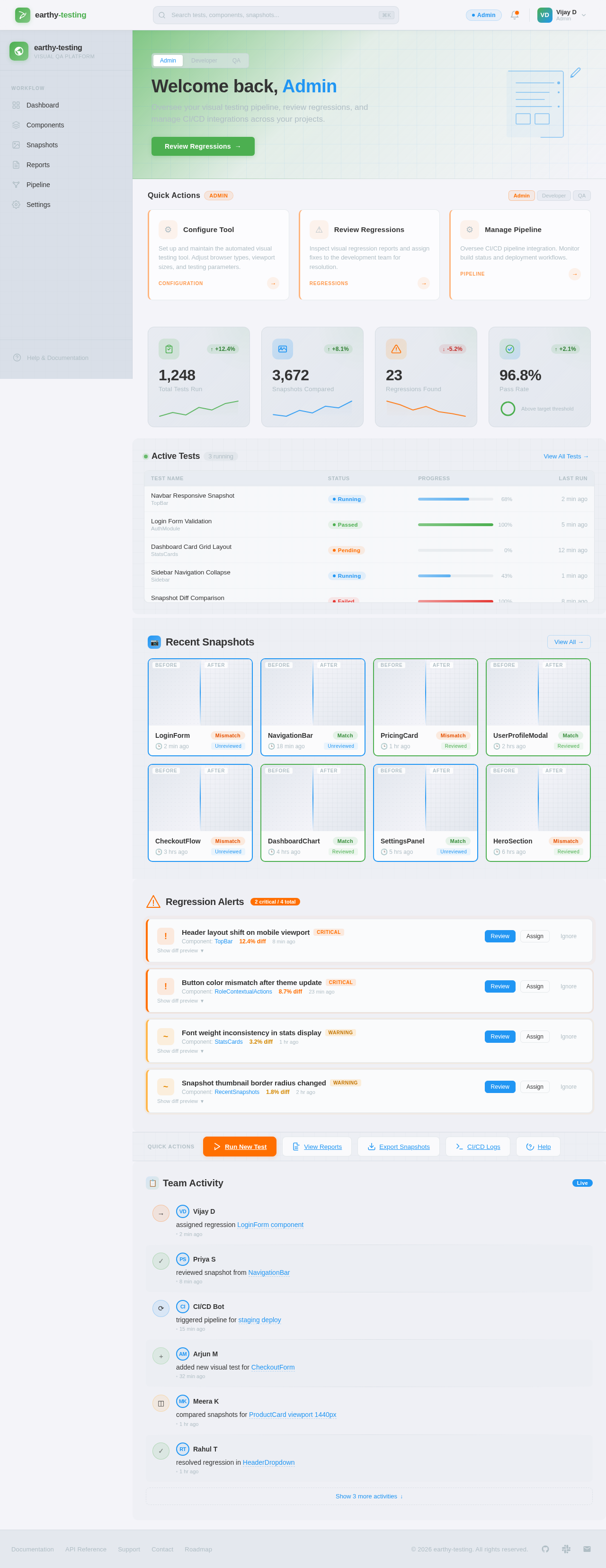Expand diff preview for Font weight inconsistency
This screenshot has width=606, height=1568.
(181, 1050)
